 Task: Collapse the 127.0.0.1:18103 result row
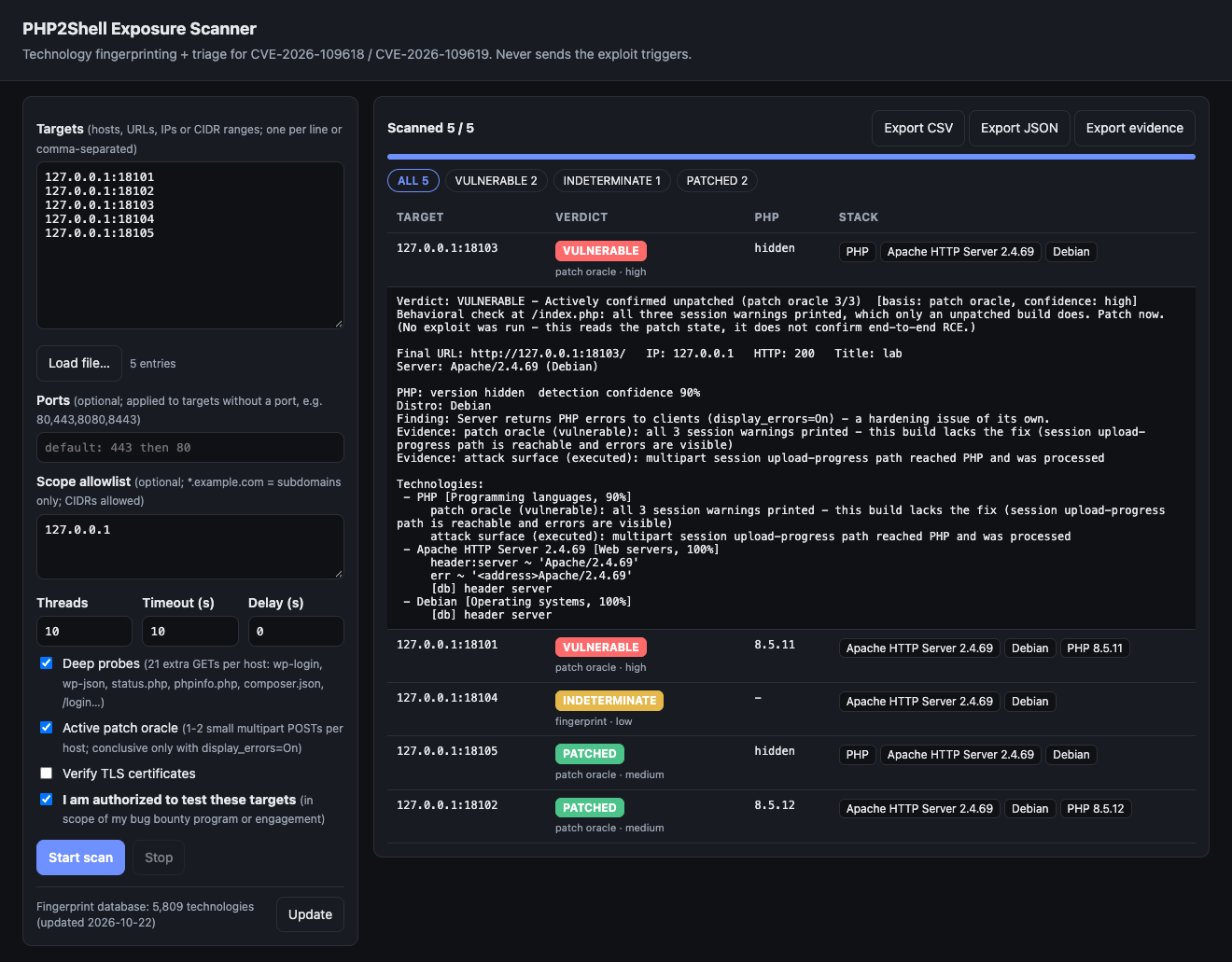tap(791, 259)
